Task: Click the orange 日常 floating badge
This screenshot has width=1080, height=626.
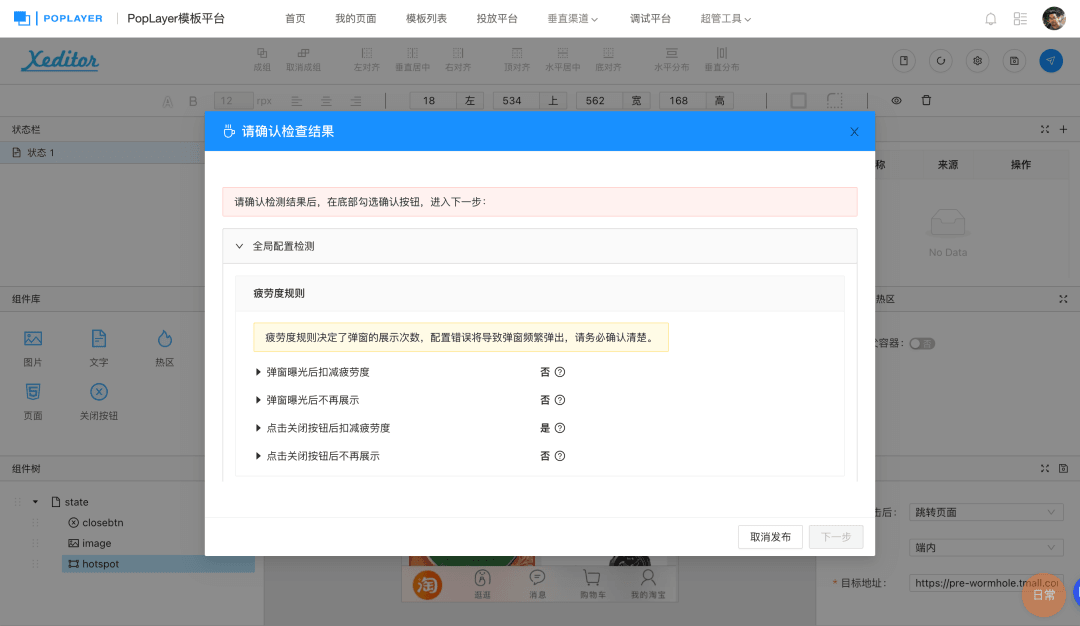Action: (1043, 595)
